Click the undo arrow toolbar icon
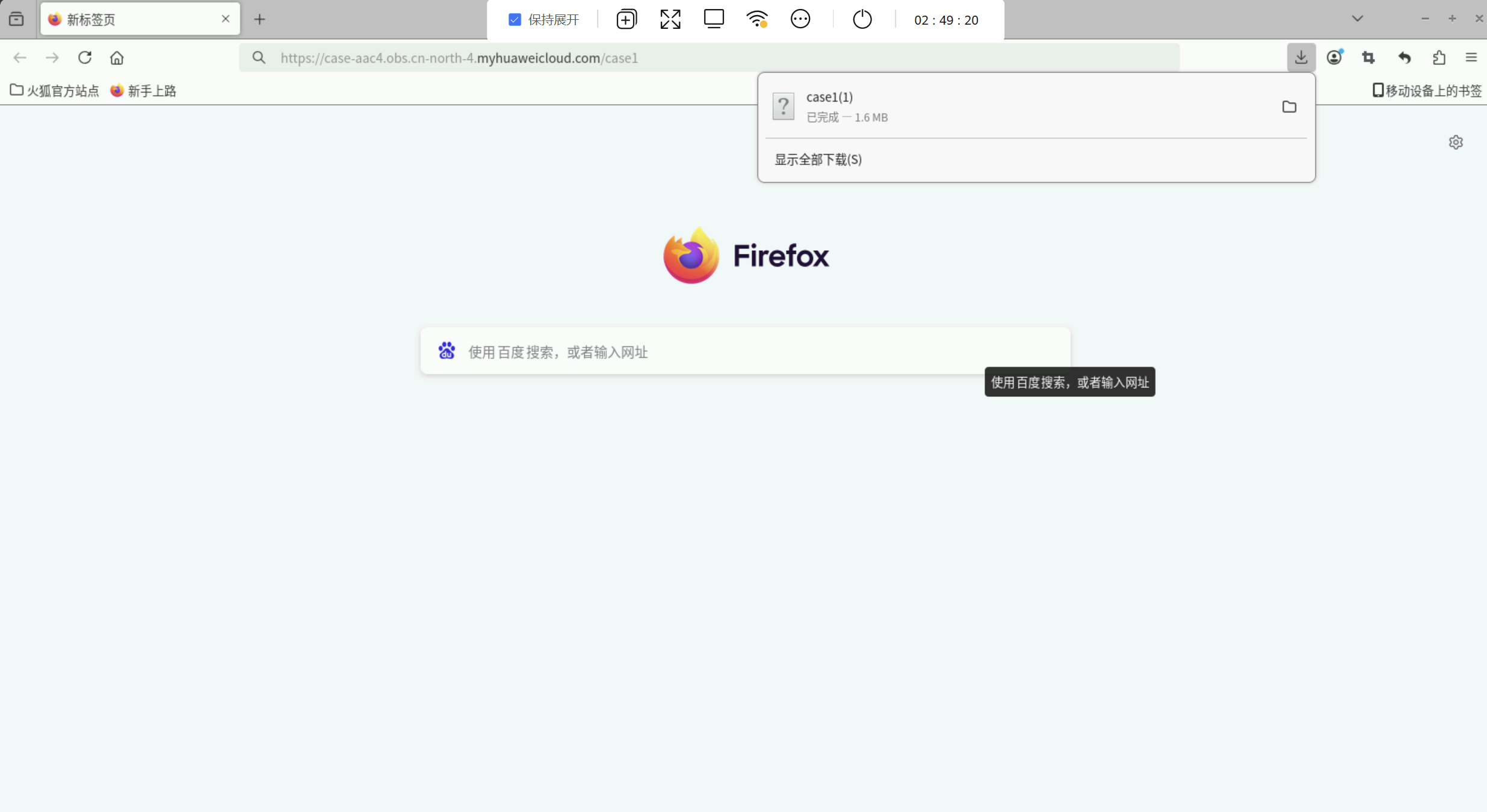The width and height of the screenshot is (1487, 812). pyautogui.click(x=1404, y=58)
